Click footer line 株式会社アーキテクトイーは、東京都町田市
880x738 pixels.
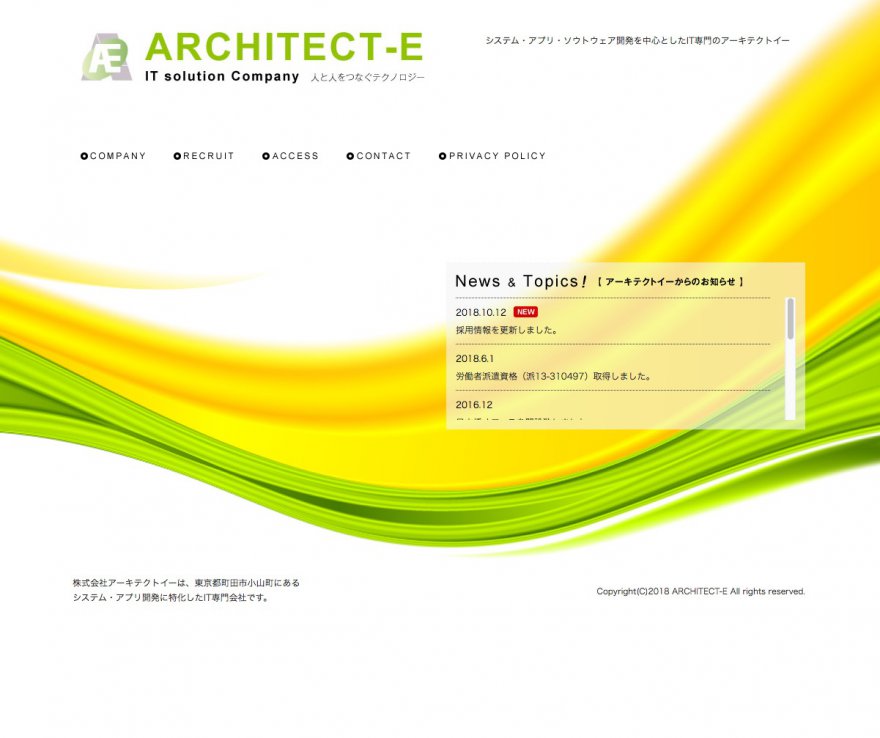(x=186, y=583)
